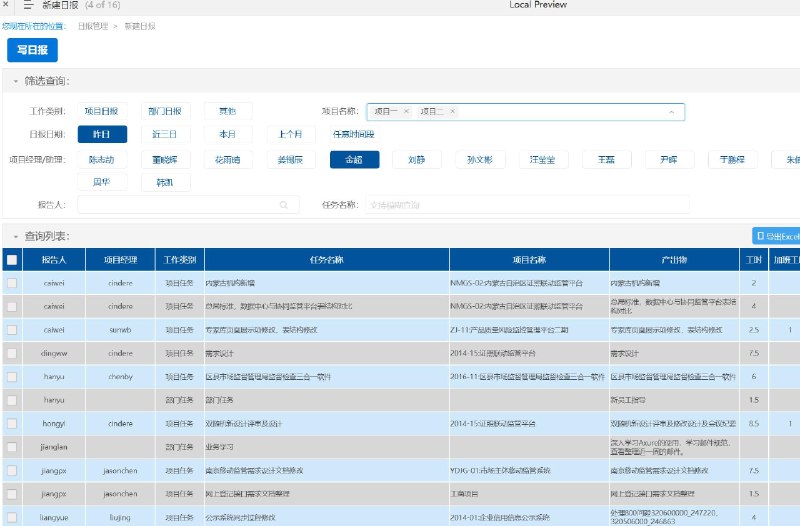Click into the 报告人 input field

pyautogui.click(x=188, y=205)
